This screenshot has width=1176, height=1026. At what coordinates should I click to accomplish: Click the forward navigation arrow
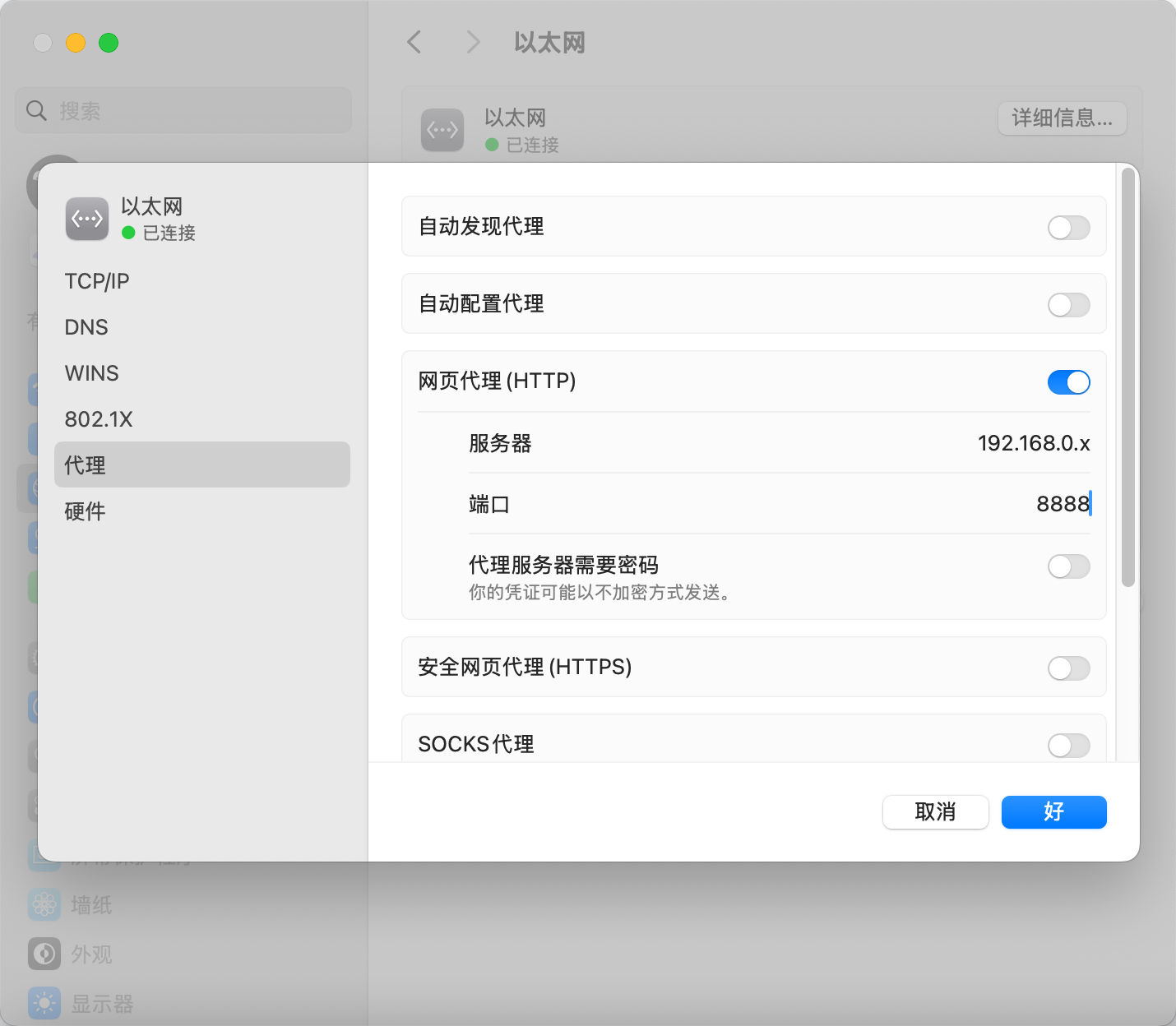click(x=473, y=42)
